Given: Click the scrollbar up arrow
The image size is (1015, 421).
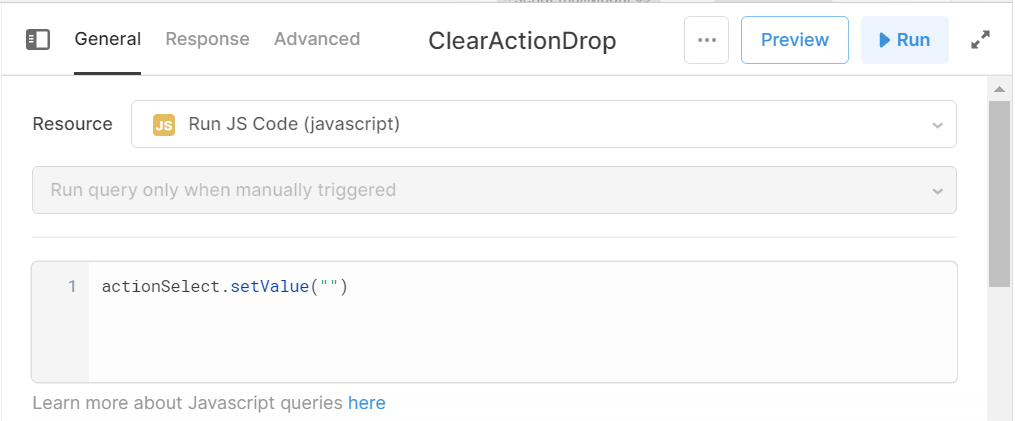Looking at the screenshot, I should (x=999, y=89).
